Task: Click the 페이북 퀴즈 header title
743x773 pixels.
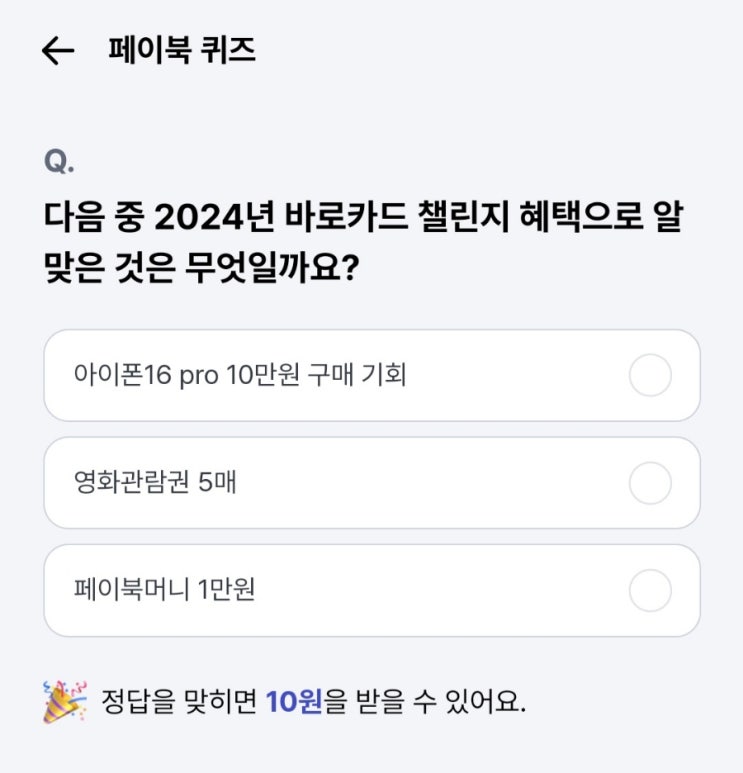Action: 182,50
